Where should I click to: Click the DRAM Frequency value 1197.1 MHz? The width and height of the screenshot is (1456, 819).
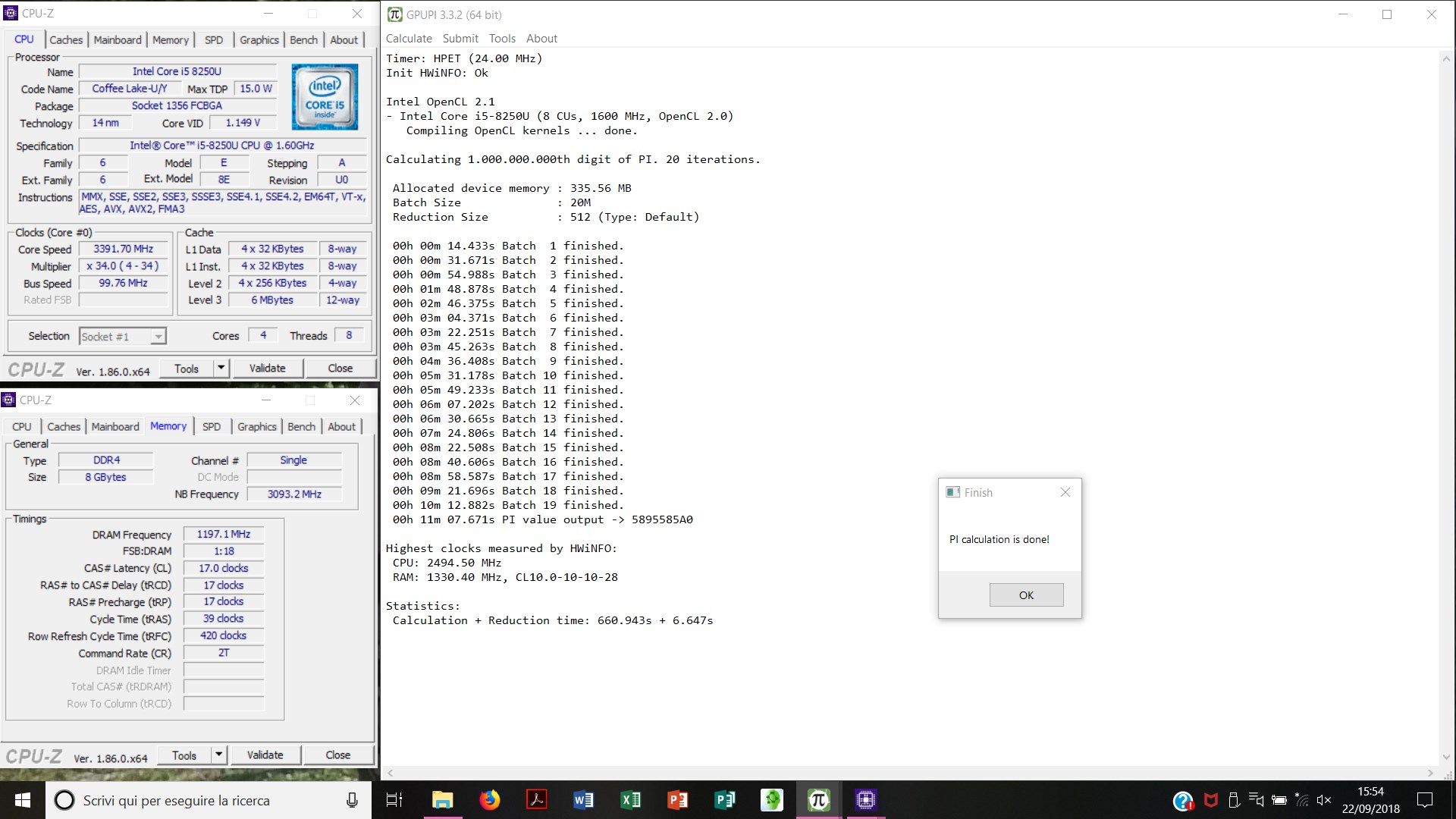click(224, 534)
